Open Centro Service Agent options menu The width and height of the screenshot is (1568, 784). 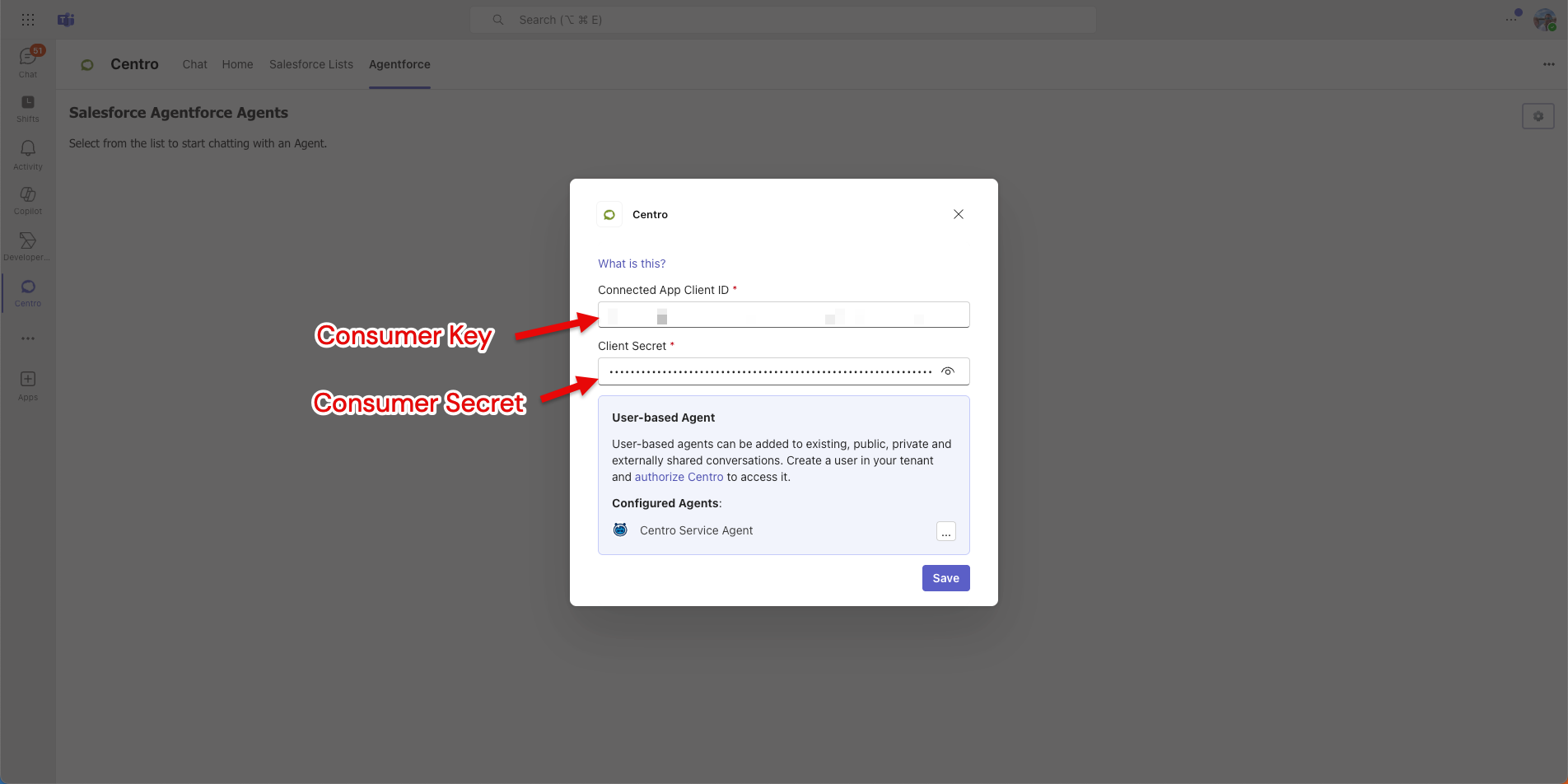945,531
